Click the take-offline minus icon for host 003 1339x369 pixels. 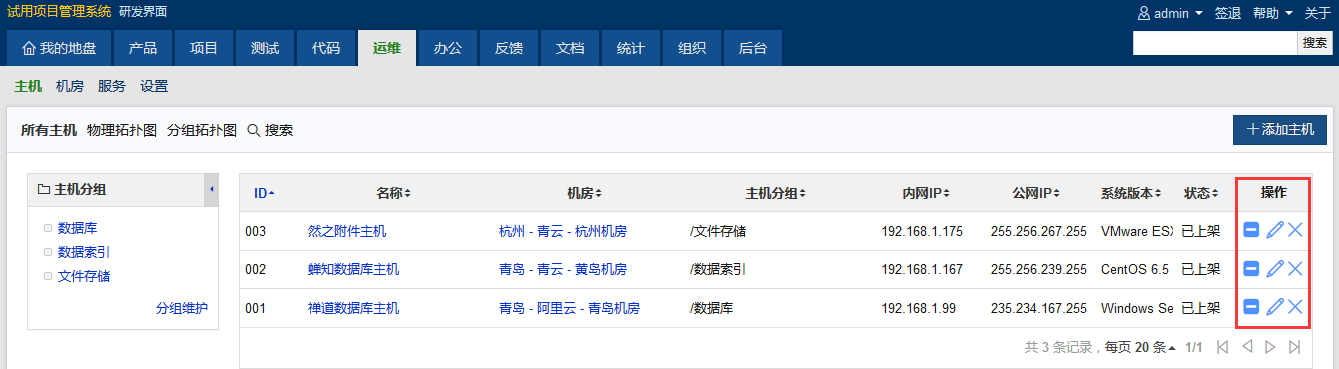1251,231
